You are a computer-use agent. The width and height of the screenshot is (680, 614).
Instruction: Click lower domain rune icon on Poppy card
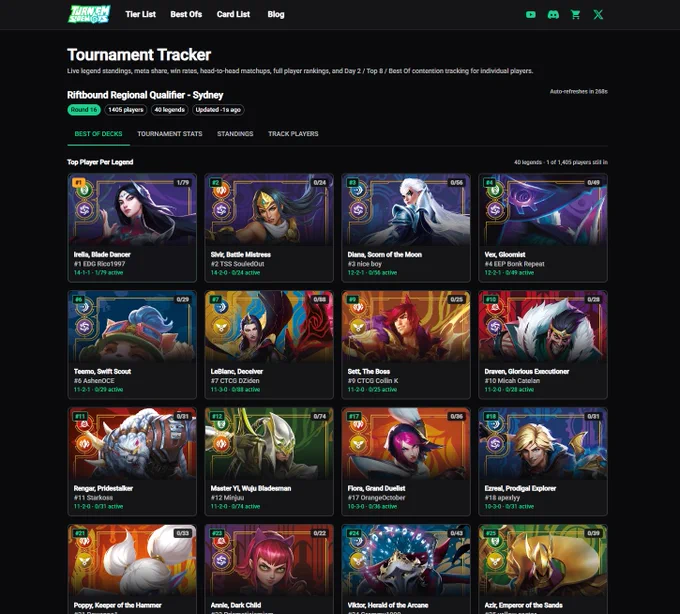84,561
